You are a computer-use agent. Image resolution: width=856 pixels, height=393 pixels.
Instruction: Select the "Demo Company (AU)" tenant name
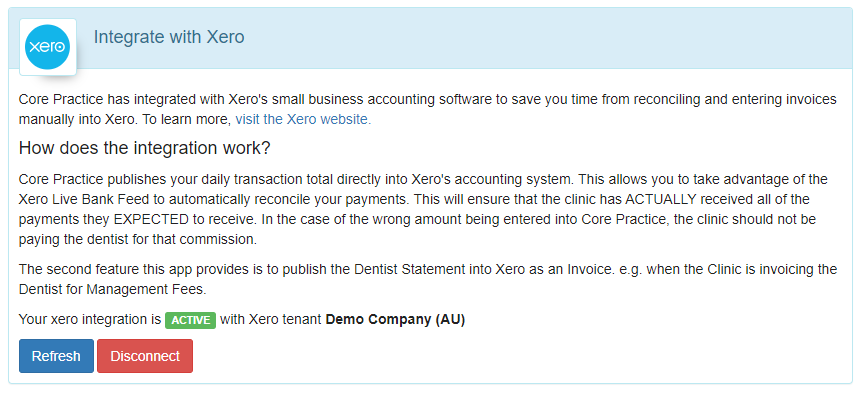click(395, 319)
